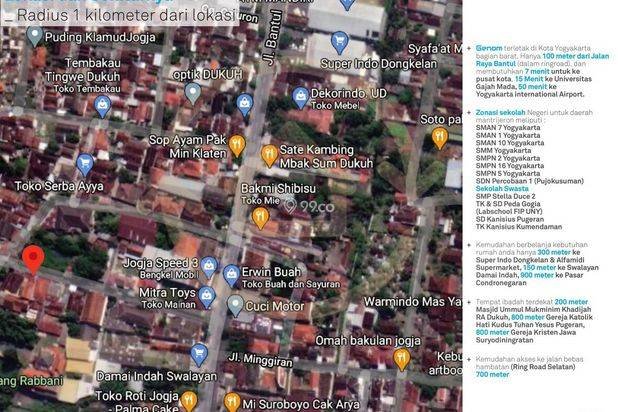Click the Dekorindo. UD label

click(349, 93)
